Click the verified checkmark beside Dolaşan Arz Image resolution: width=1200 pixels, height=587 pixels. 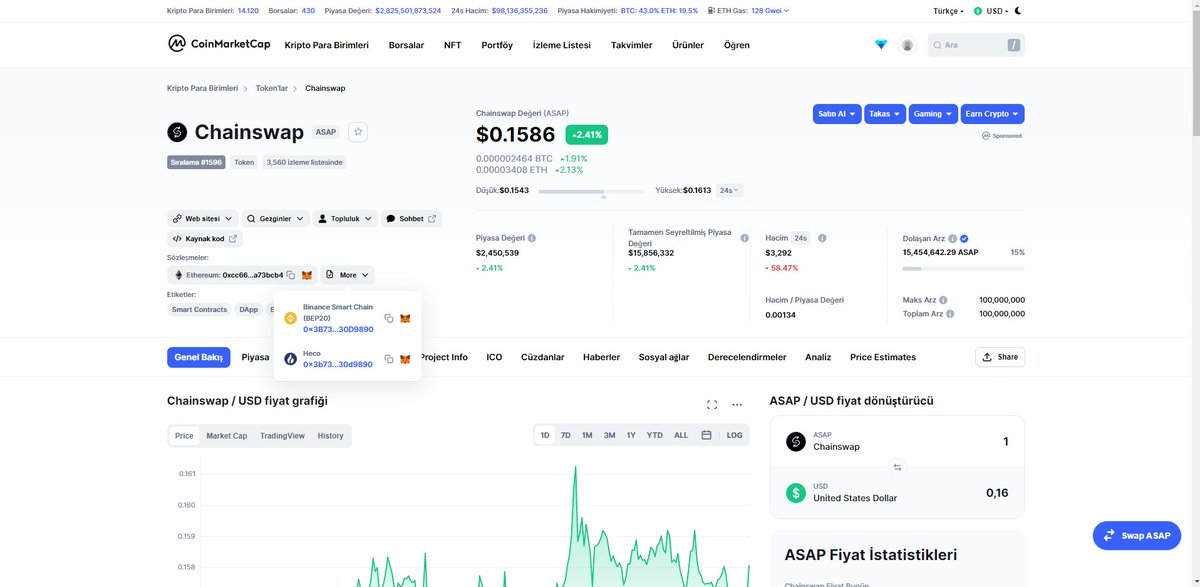(x=964, y=239)
